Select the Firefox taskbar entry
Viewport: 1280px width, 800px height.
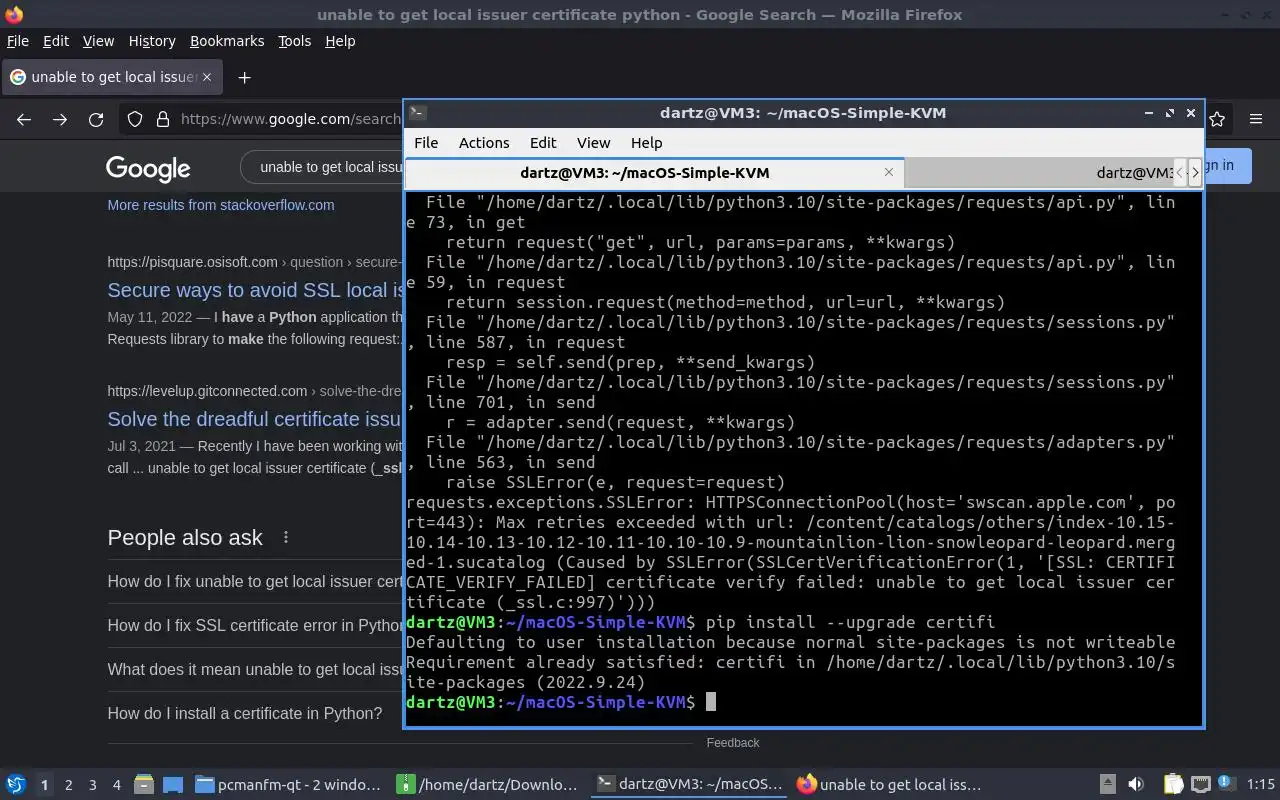point(888,785)
